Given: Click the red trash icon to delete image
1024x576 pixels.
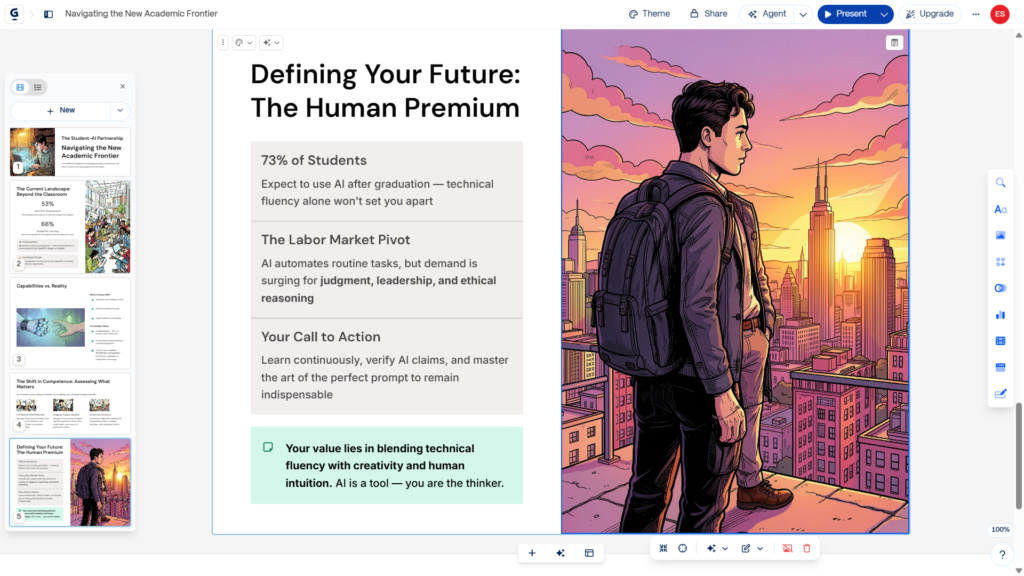Looking at the screenshot, I should coord(807,549).
